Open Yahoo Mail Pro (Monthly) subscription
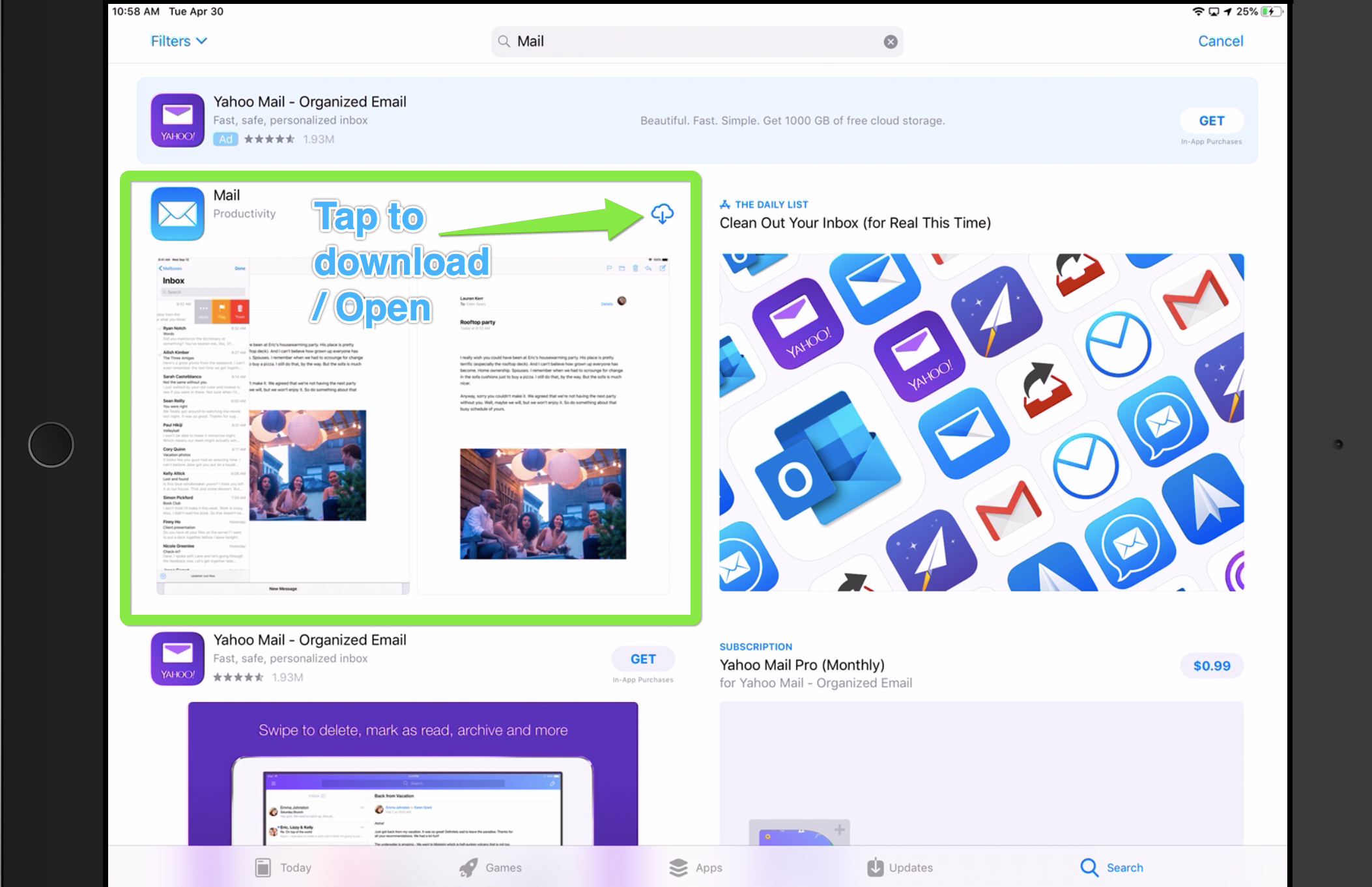The height and width of the screenshot is (887, 1372). pyautogui.click(x=802, y=665)
